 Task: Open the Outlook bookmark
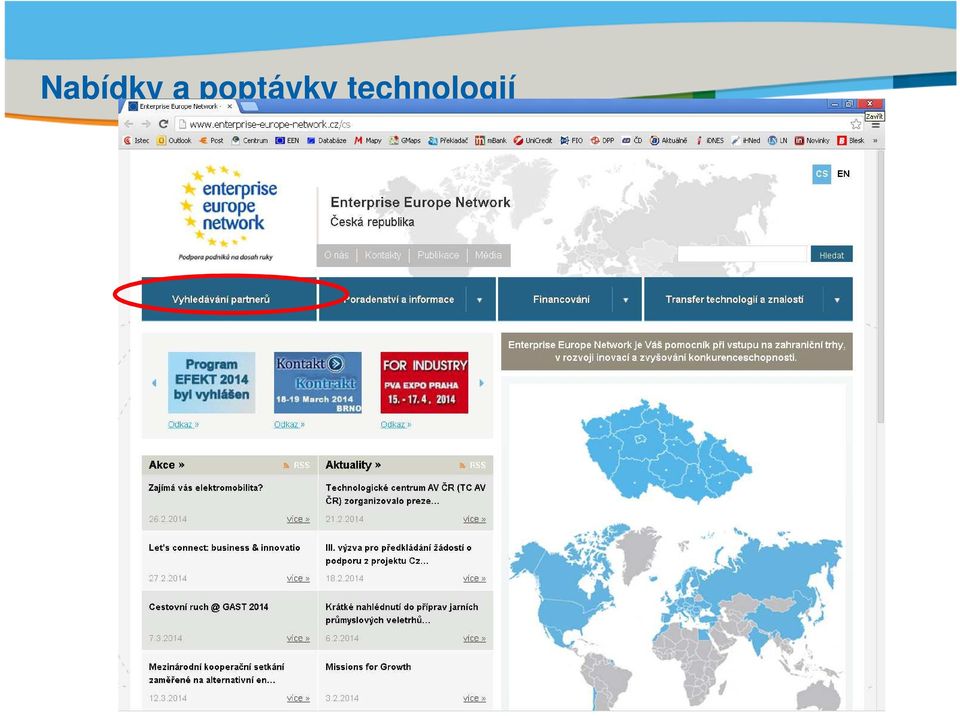[x=174, y=140]
